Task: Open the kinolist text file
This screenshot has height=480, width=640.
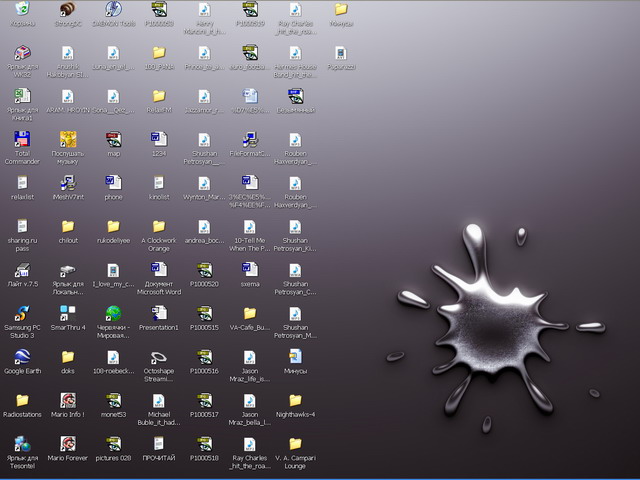Action: tap(158, 183)
